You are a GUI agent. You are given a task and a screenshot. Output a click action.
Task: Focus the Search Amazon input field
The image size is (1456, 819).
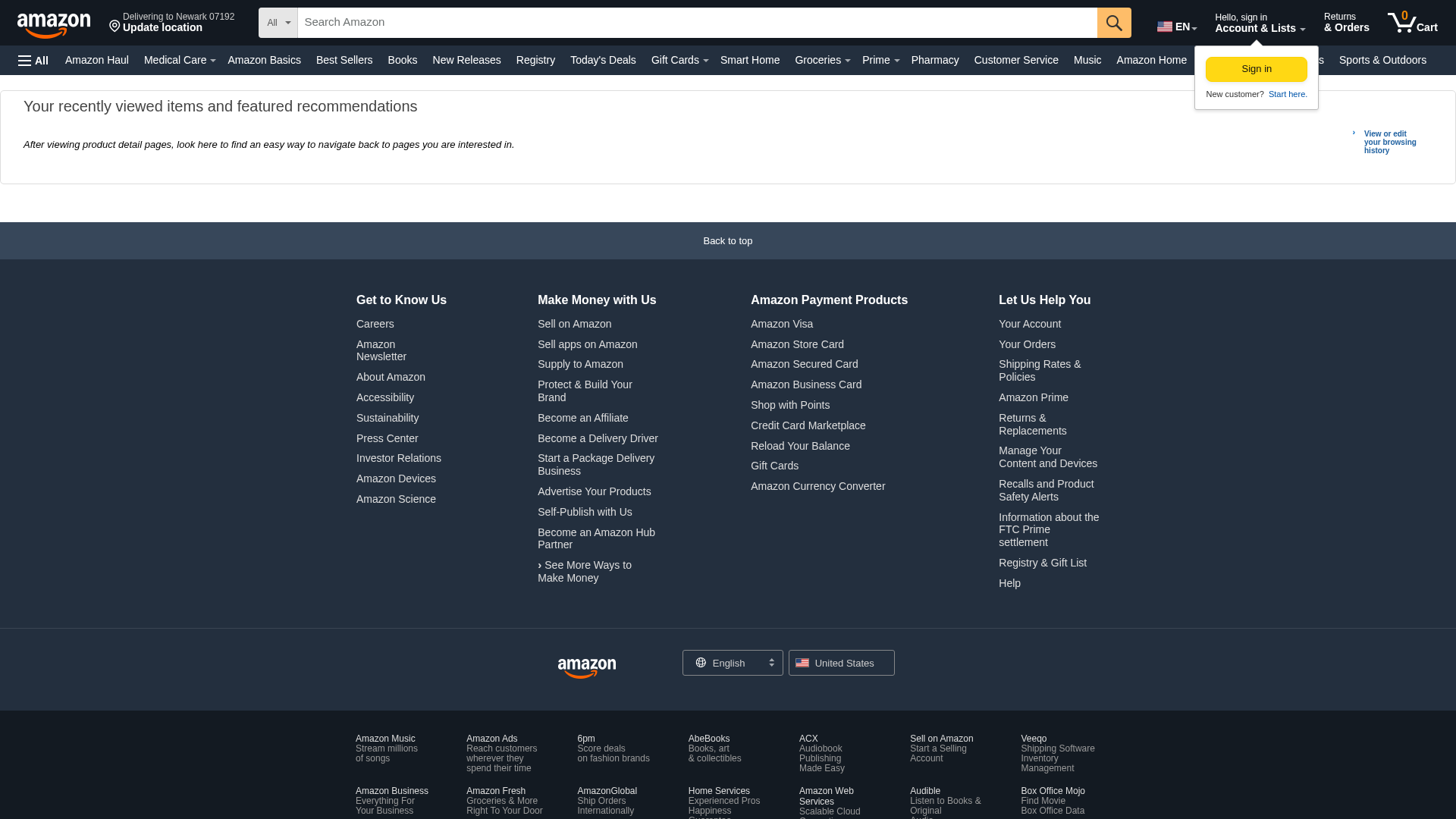[697, 23]
